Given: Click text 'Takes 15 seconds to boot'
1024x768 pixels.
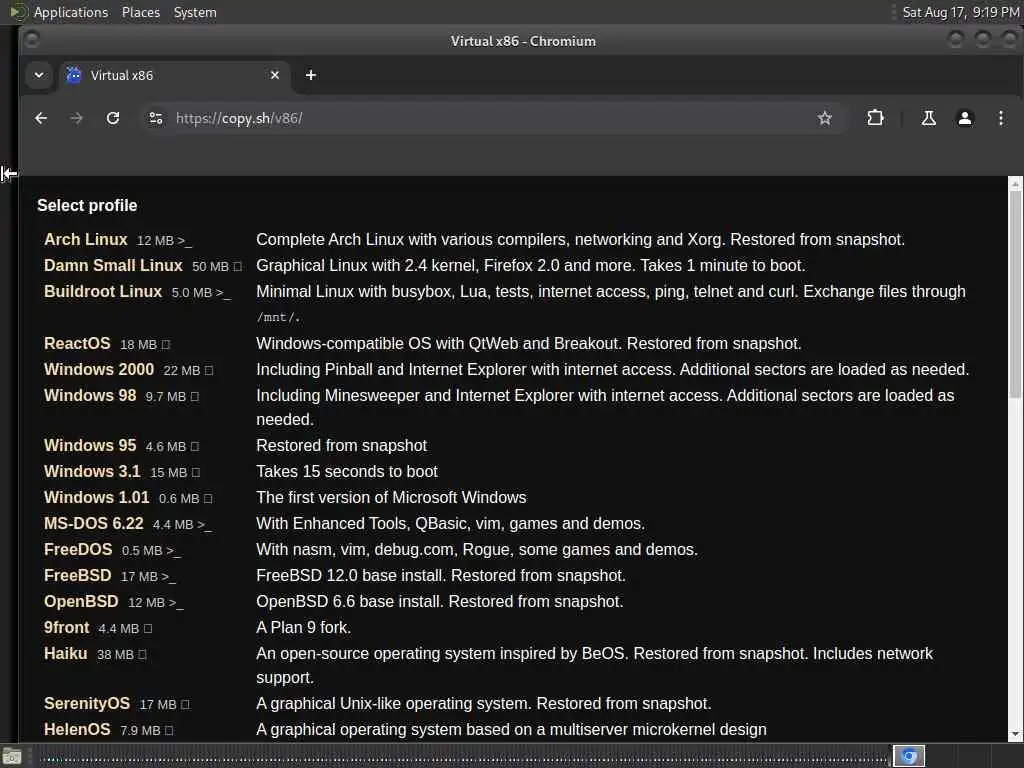Looking at the screenshot, I should [347, 472].
